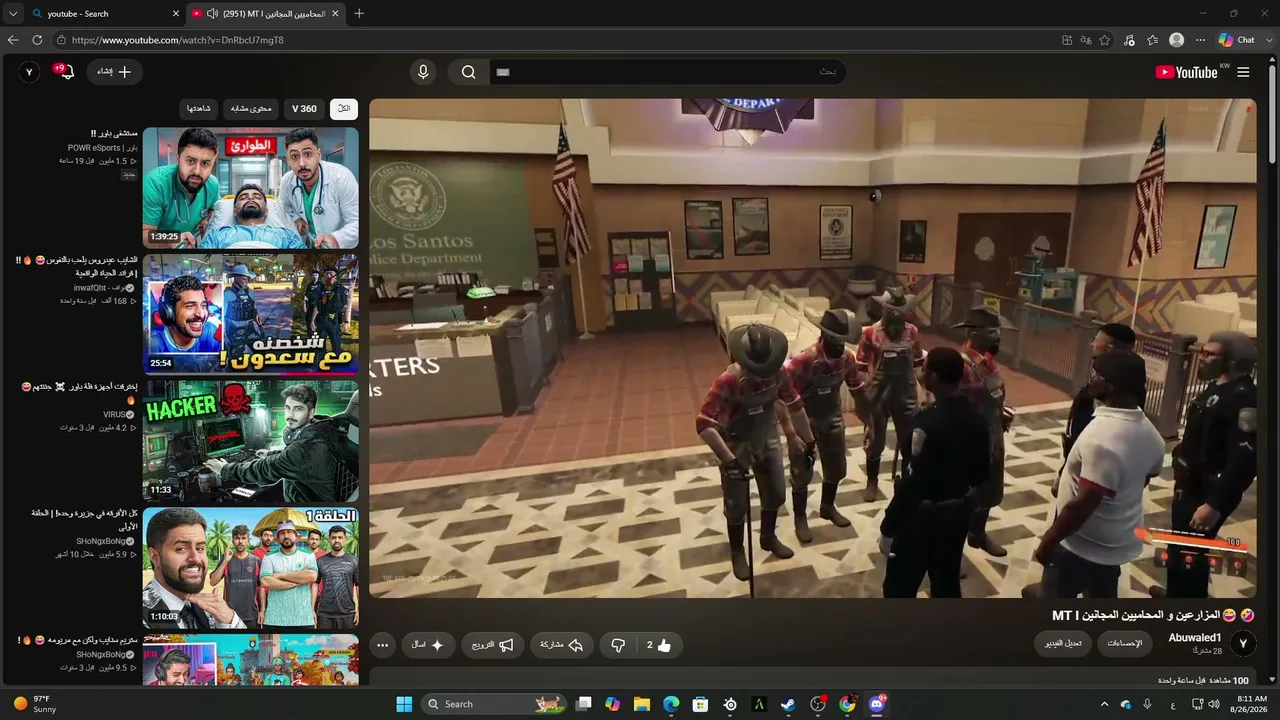Open Steam from the taskbar
Image resolution: width=1280 pixels, height=720 pixels.
pyautogui.click(x=789, y=704)
